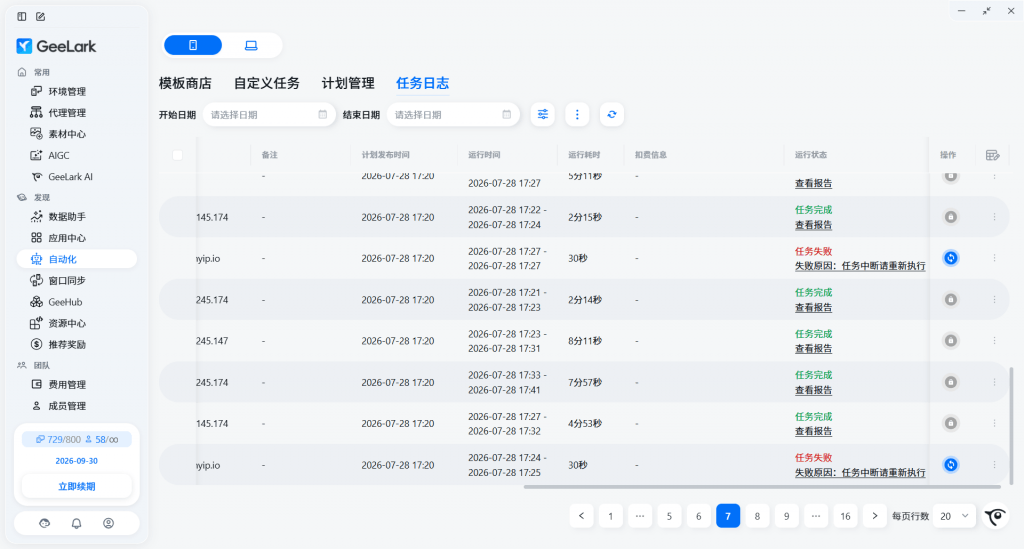This screenshot has height=549, width=1024.
Task: Toggle the sidebar collapse icon
Action: (x=22, y=16)
